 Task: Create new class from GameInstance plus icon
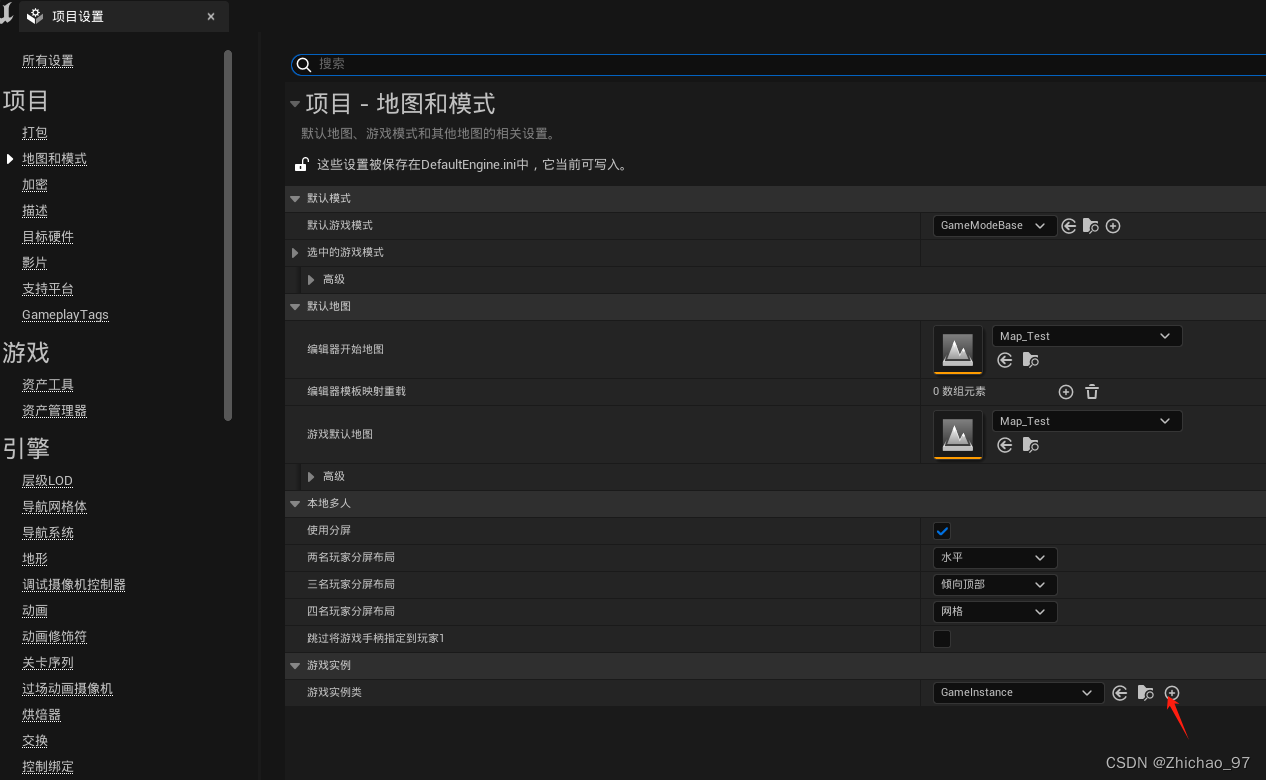pos(1171,692)
